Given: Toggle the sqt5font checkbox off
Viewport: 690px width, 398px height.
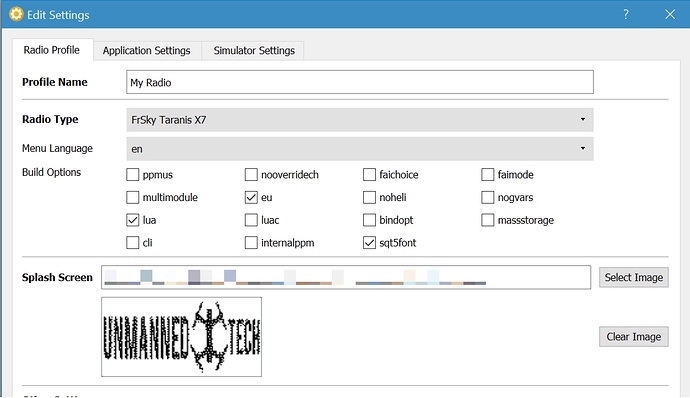Looking at the screenshot, I should [x=369, y=243].
